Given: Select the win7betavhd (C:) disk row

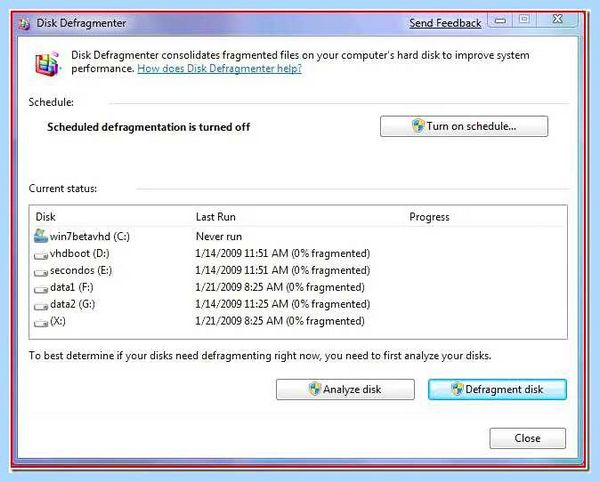Looking at the screenshot, I should point(298,236).
